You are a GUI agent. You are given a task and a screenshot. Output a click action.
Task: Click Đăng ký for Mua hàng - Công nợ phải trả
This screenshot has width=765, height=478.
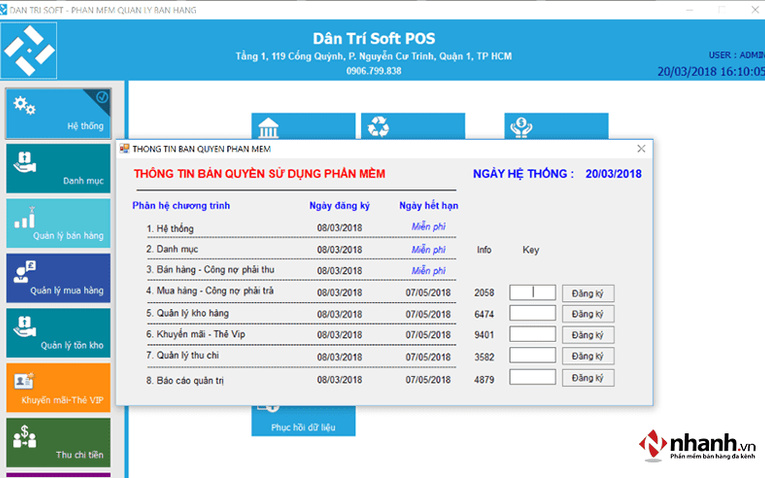click(588, 293)
